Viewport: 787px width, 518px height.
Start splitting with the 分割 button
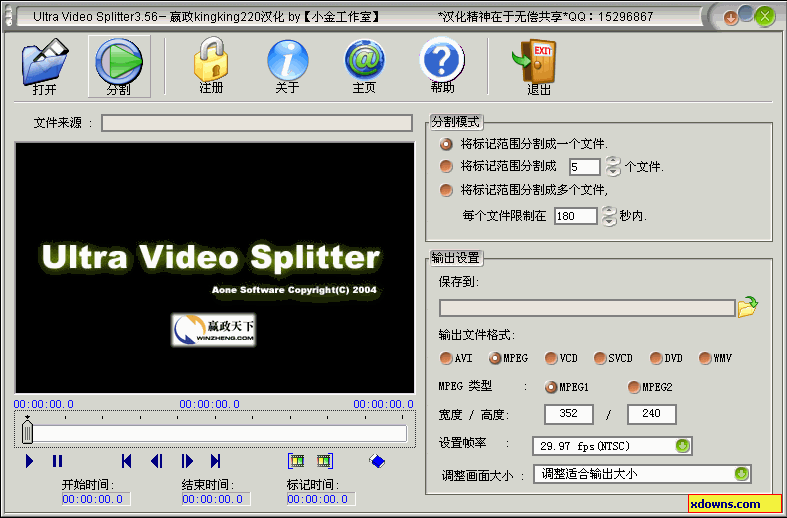[x=119, y=66]
